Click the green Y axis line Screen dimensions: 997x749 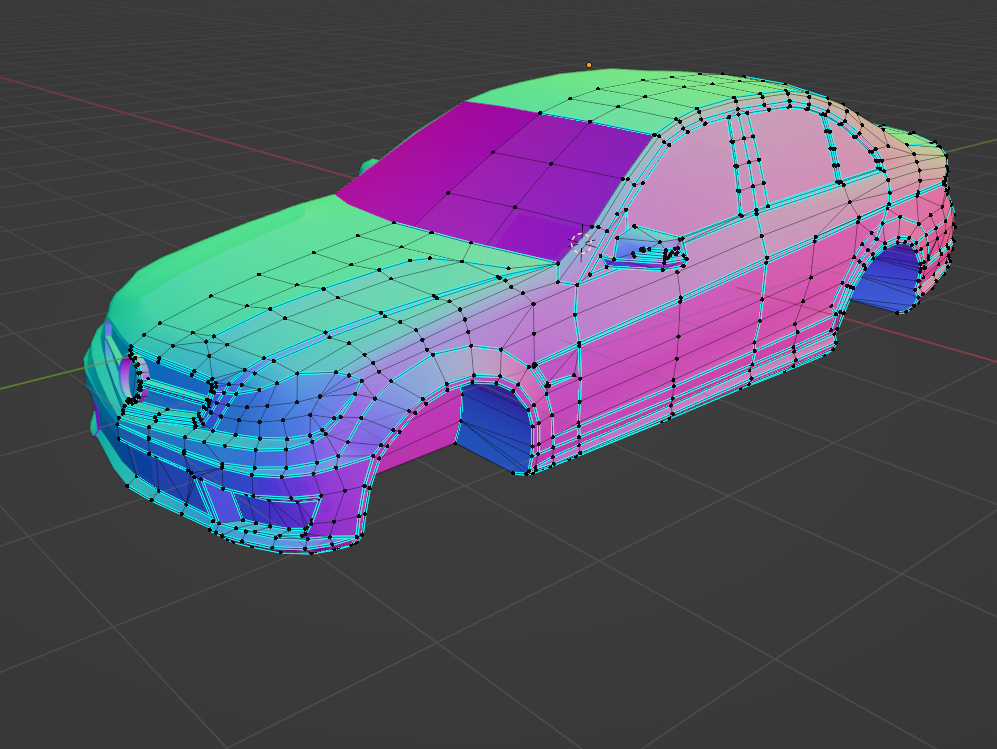(38, 380)
